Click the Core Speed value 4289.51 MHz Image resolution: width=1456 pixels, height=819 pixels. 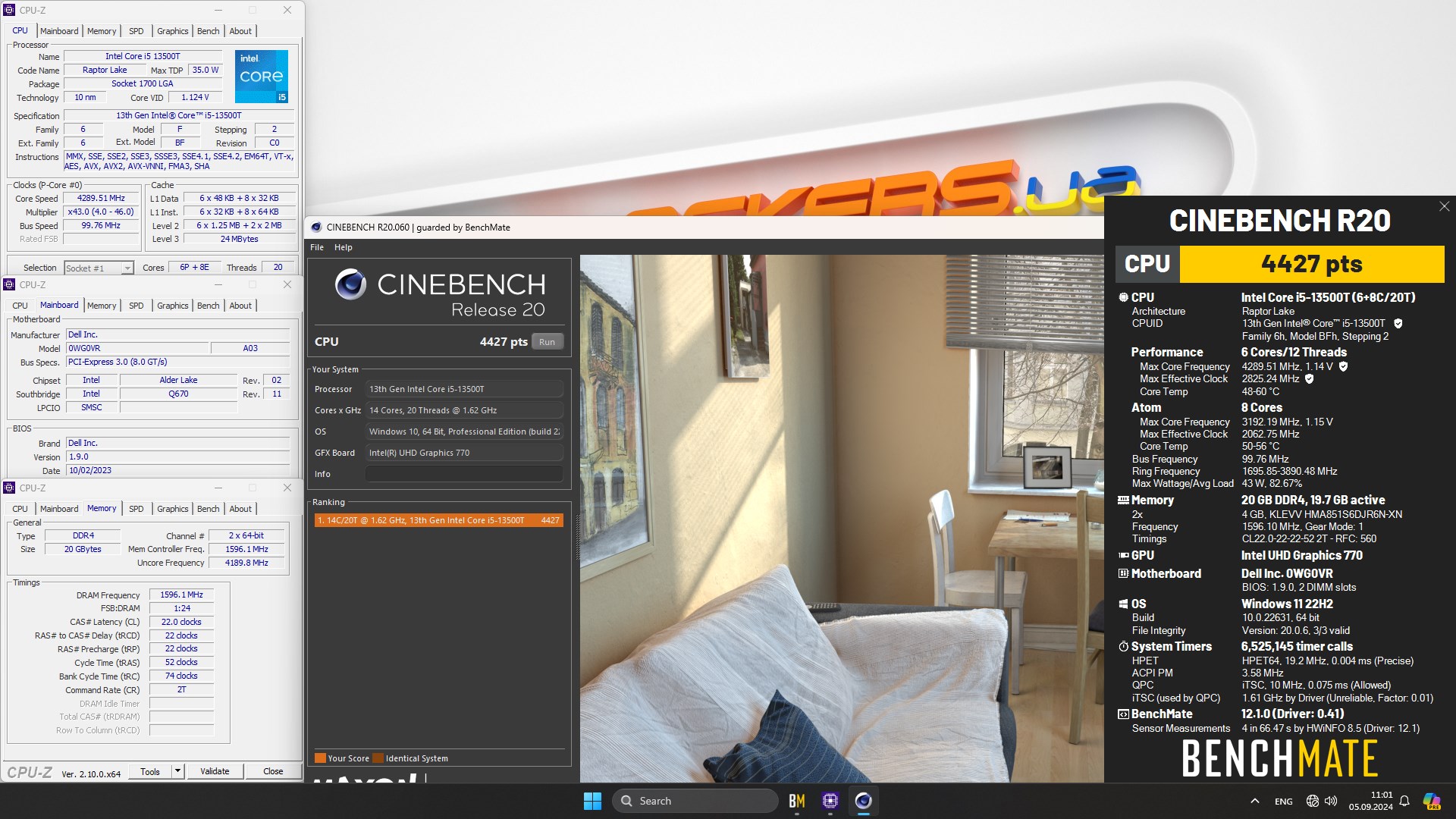click(101, 199)
